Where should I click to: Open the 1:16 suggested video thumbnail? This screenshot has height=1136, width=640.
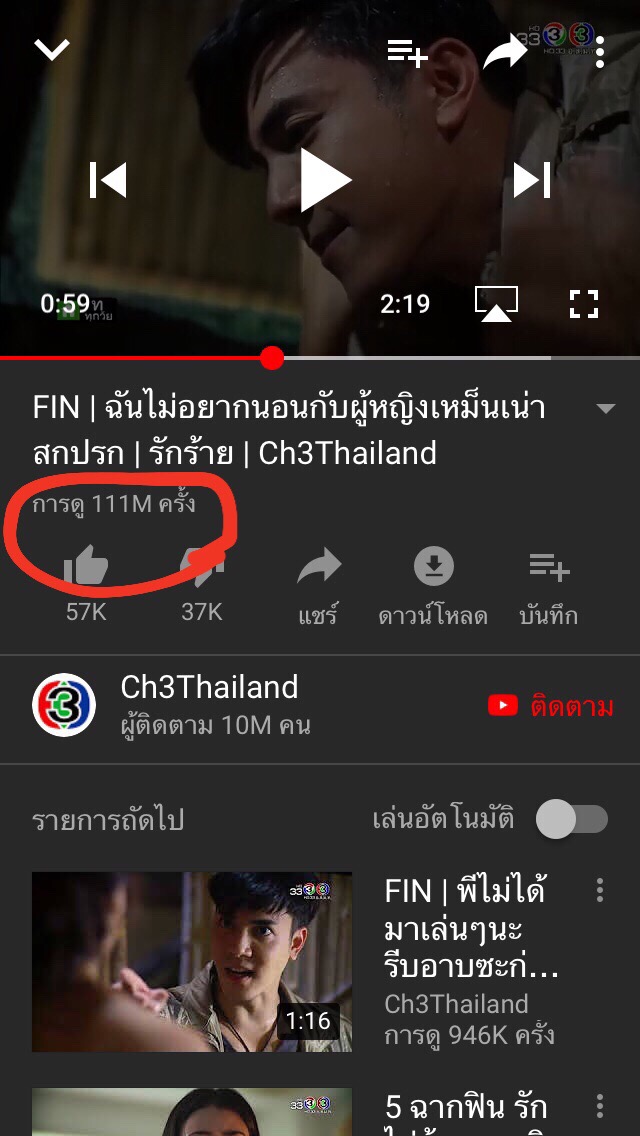[x=192, y=962]
